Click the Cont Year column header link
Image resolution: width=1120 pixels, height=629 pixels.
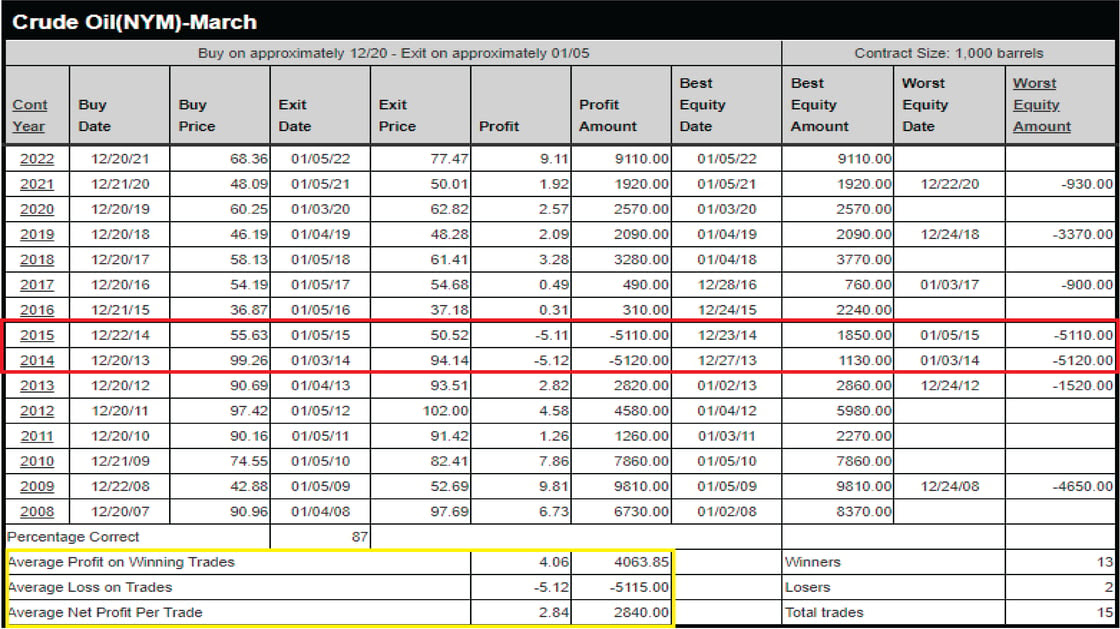(x=30, y=115)
